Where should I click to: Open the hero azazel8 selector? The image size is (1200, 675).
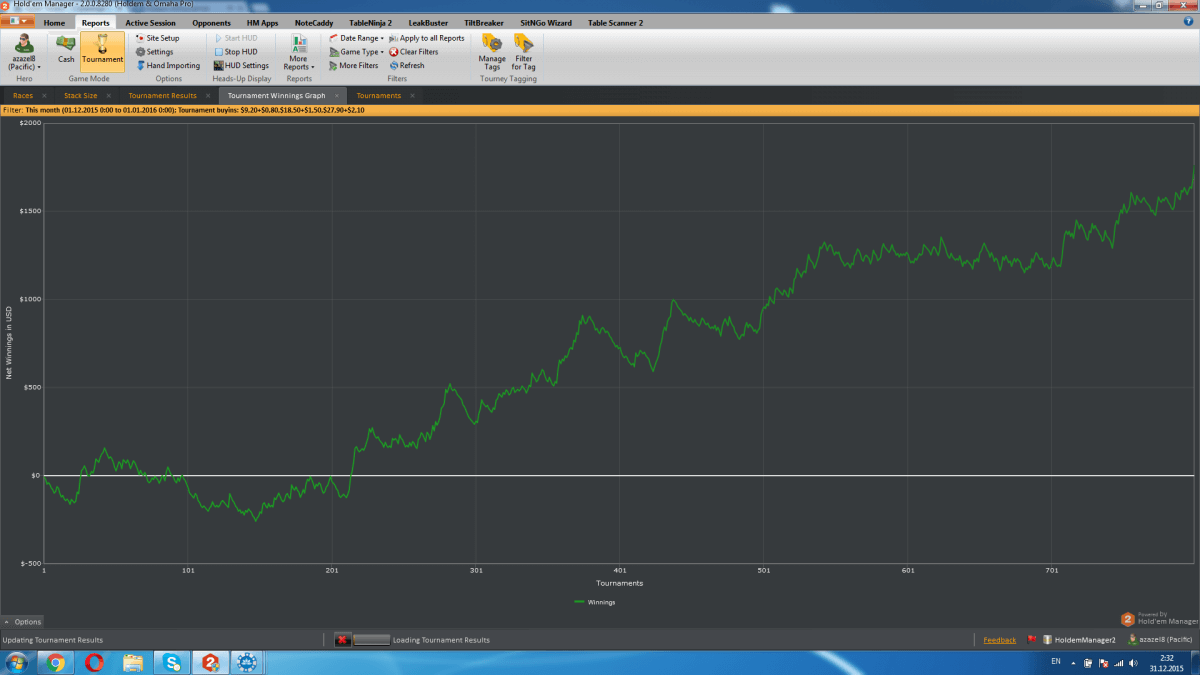pyautogui.click(x=24, y=52)
